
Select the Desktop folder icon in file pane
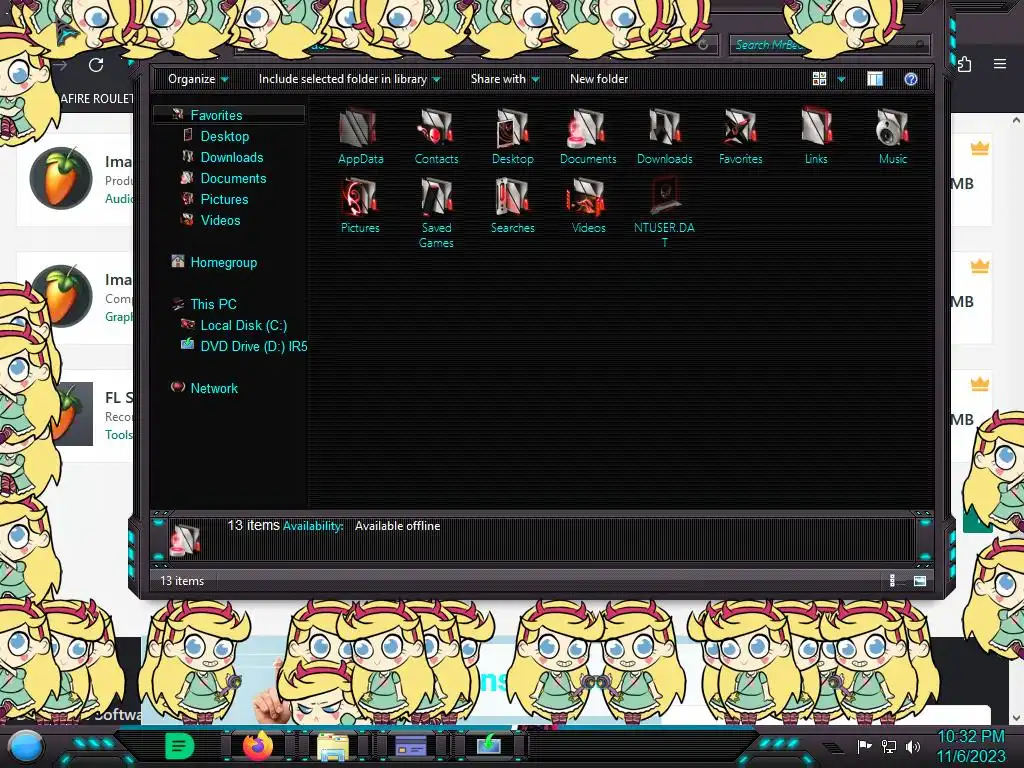coord(513,136)
